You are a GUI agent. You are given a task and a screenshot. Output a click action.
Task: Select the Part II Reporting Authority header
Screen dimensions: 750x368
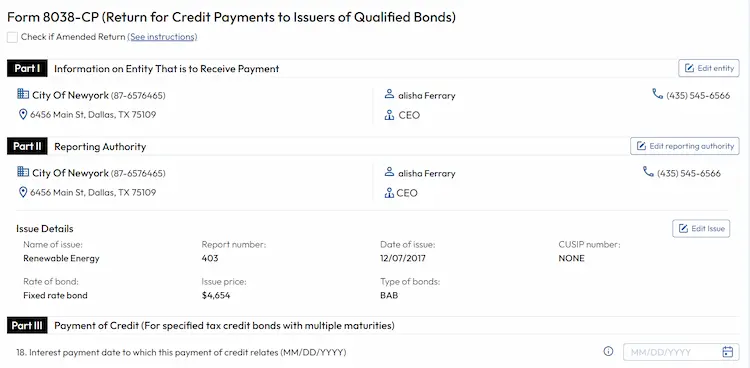click(77, 146)
